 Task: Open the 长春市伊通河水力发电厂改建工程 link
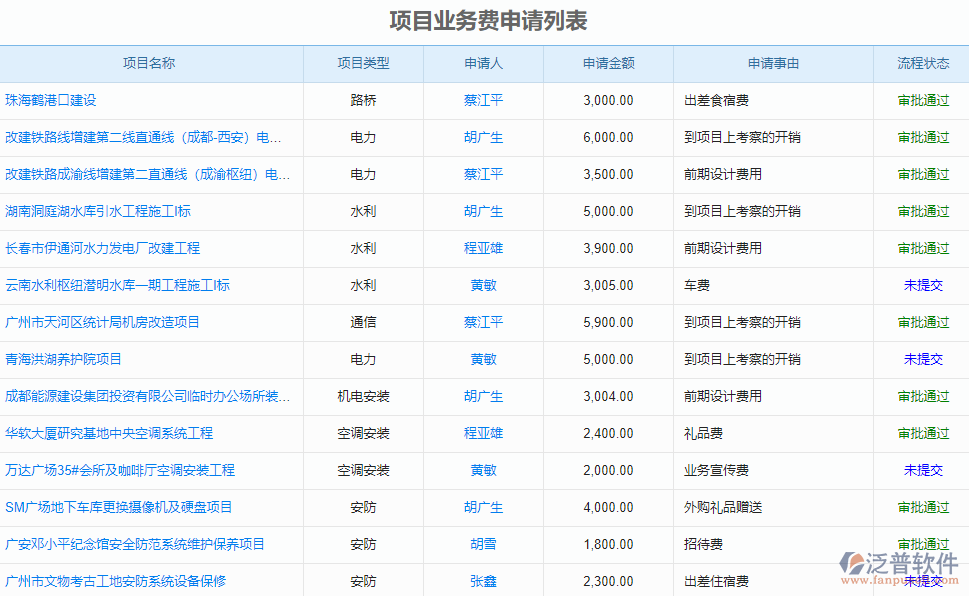coord(102,248)
